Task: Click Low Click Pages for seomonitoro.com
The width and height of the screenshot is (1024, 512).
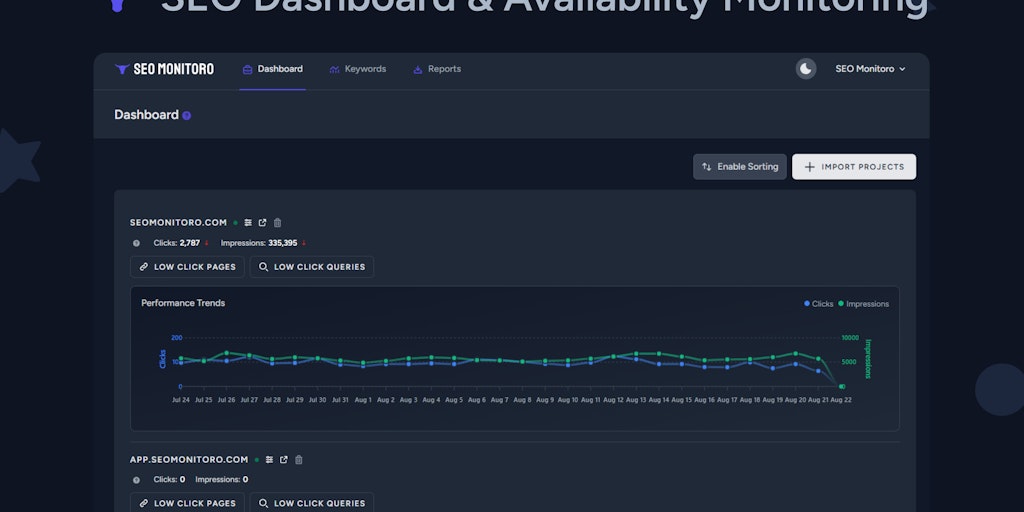Action: [187, 266]
